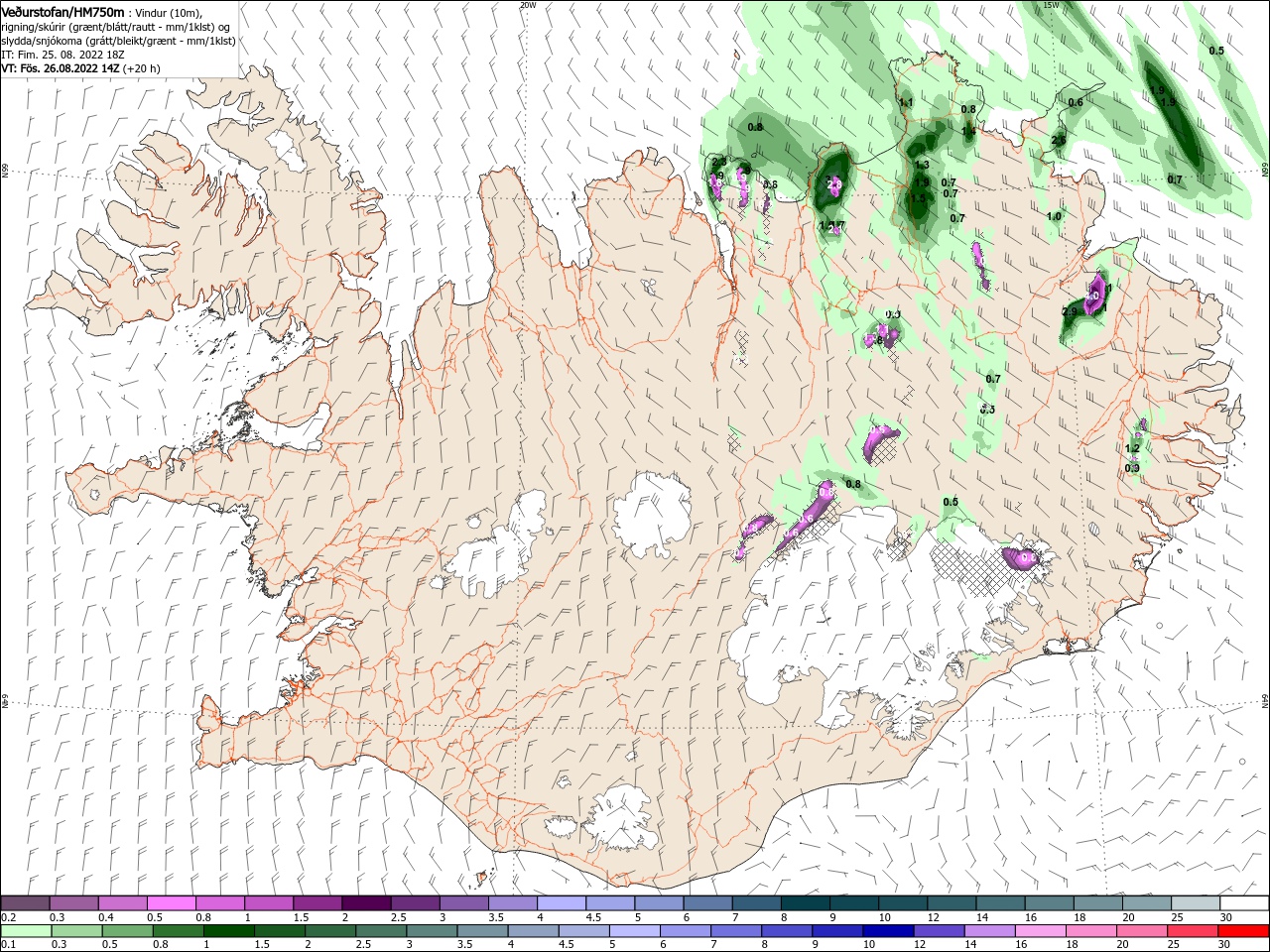Pick the white end swatch in upper legend row
Screen dimensions: 1270x952
coord(1244,903)
